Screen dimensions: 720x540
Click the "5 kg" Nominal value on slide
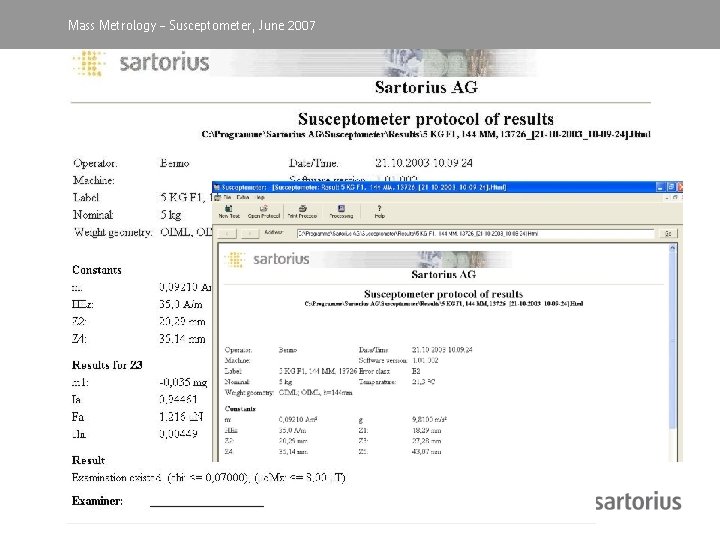(x=170, y=215)
